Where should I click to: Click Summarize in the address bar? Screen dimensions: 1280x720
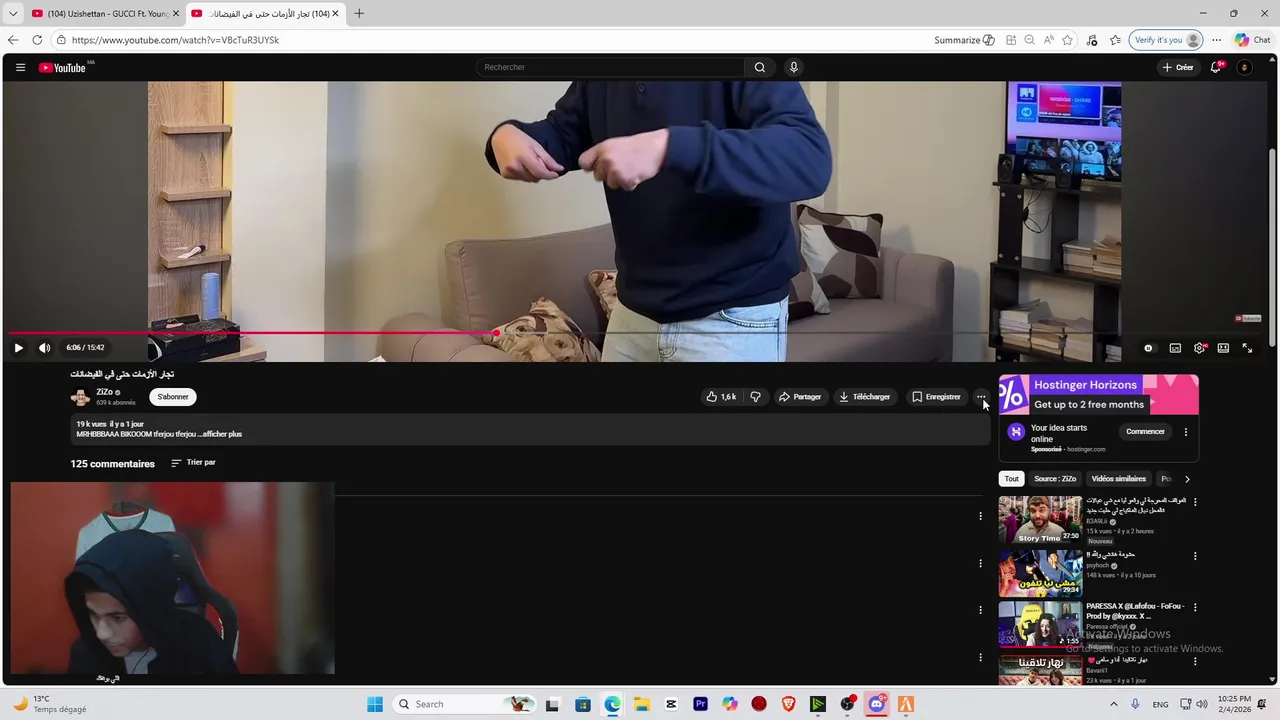[964, 40]
